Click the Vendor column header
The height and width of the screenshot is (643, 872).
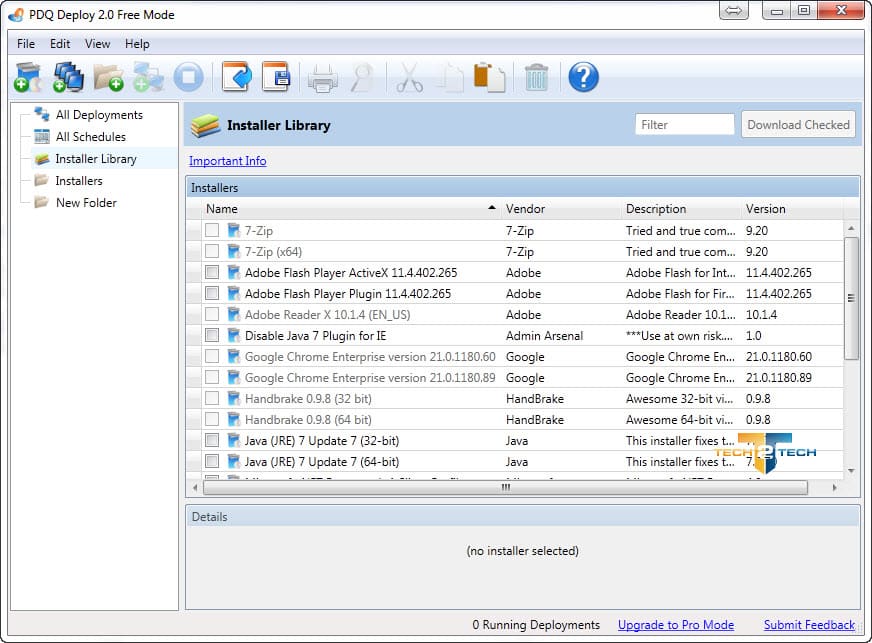pos(525,209)
